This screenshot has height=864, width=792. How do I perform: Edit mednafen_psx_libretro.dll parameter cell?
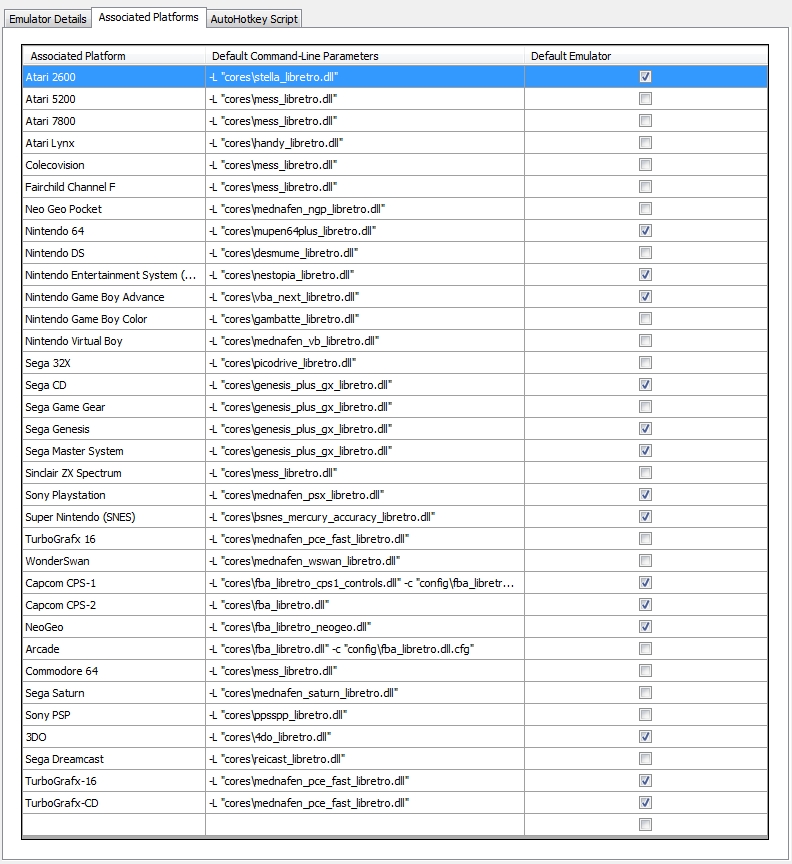pyautogui.click(x=365, y=495)
